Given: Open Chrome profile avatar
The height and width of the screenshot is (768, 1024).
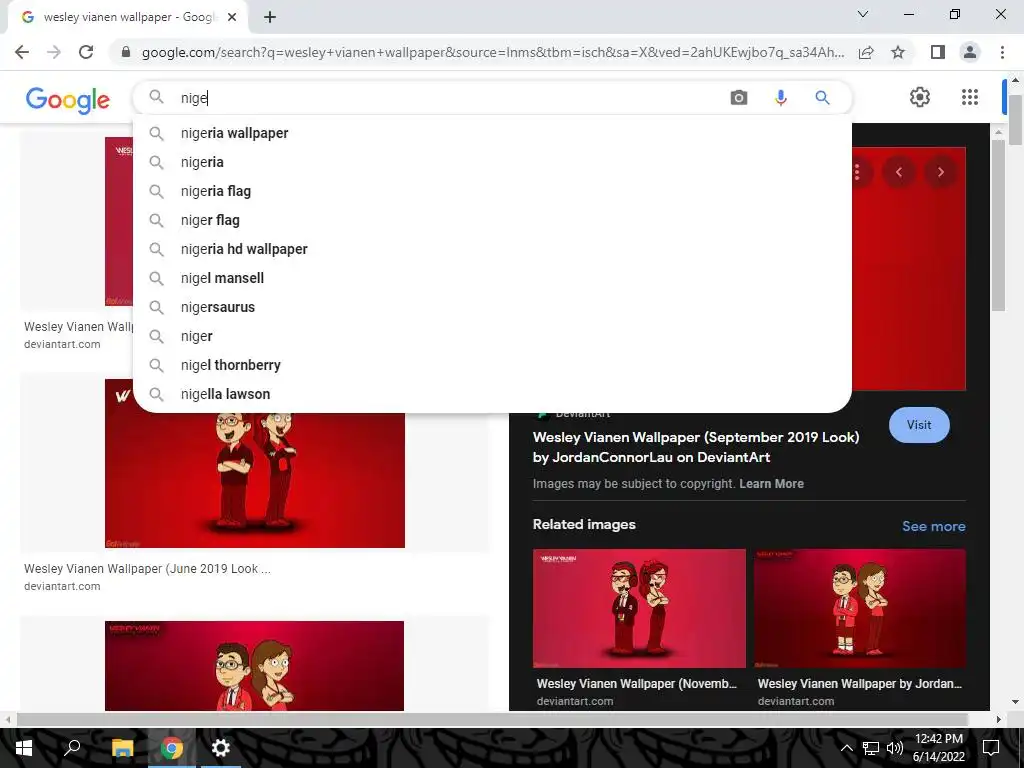Looking at the screenshot, I should pos(970,52).
